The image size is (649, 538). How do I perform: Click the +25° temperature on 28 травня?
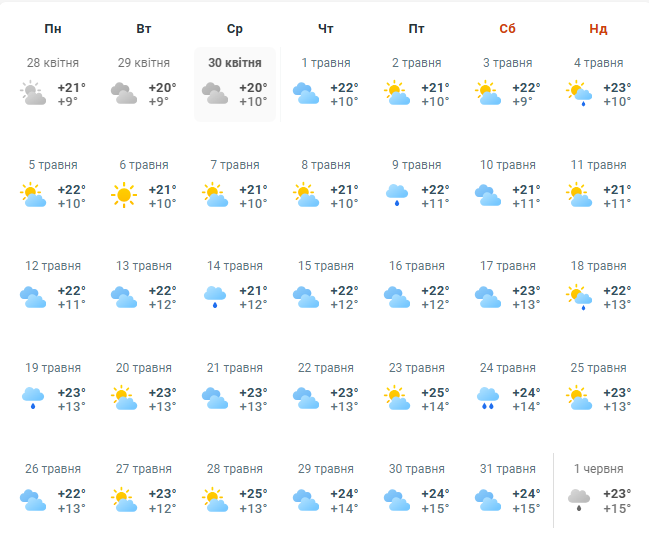pyautogui.click(x=252, y=492)
